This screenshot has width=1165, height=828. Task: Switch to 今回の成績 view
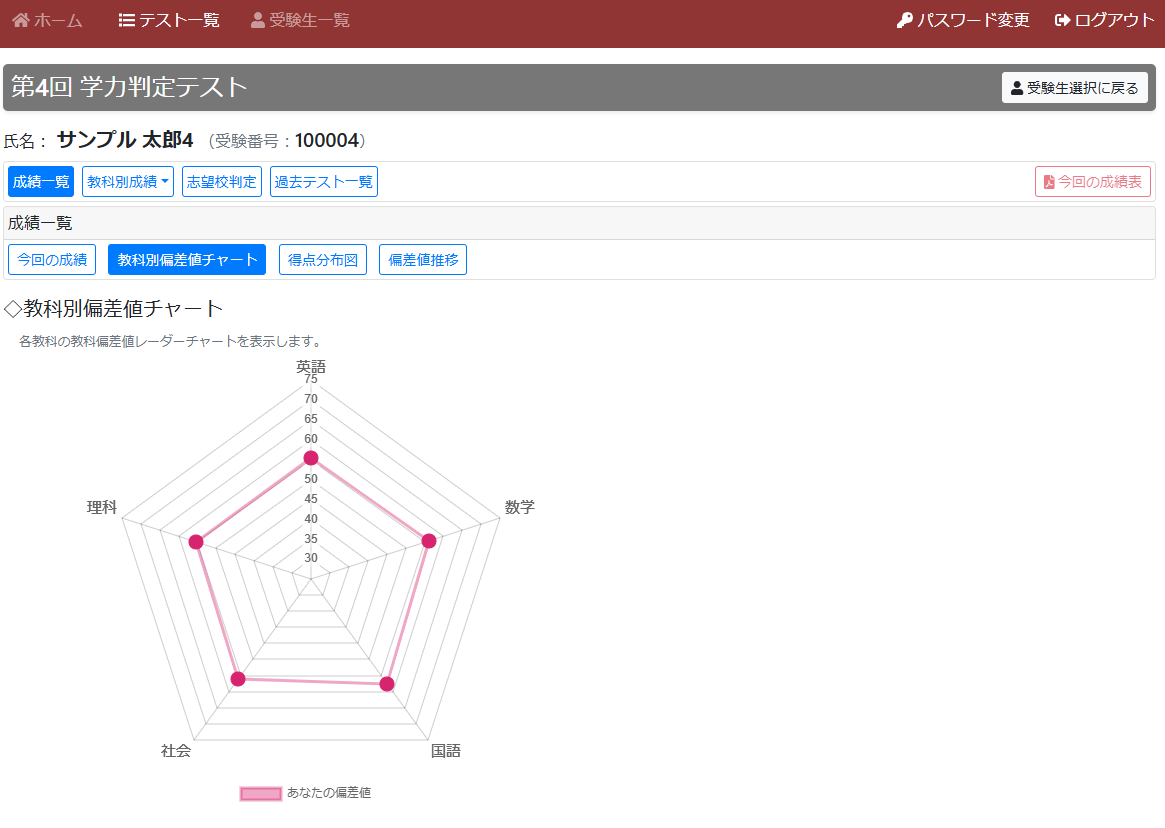click(52, 259)
